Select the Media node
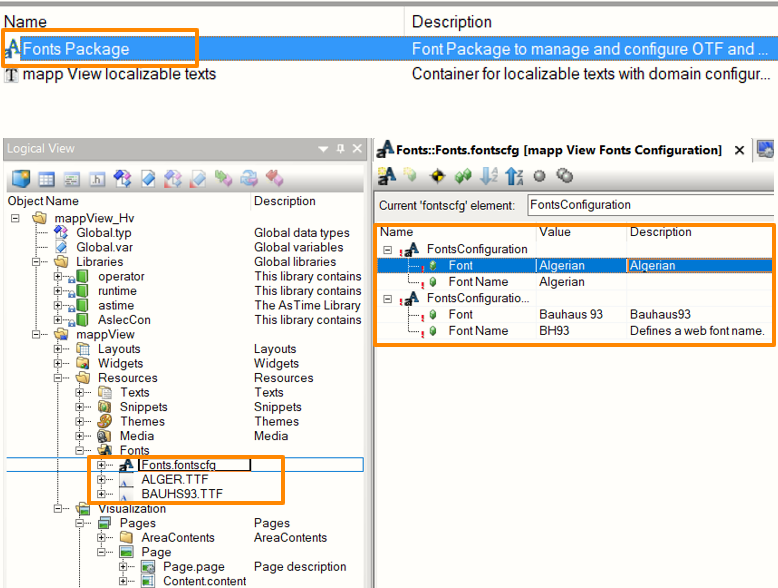 pos(137,436)
